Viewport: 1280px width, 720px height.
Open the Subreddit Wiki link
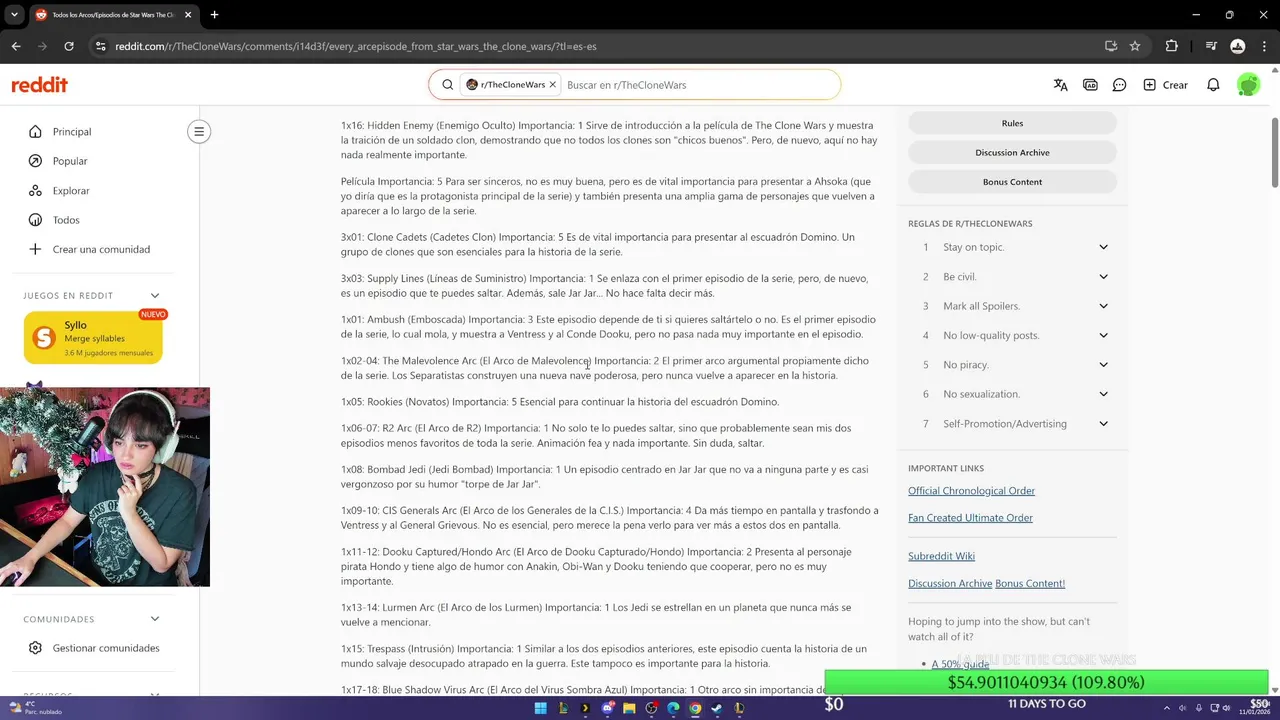coord(941,556)
